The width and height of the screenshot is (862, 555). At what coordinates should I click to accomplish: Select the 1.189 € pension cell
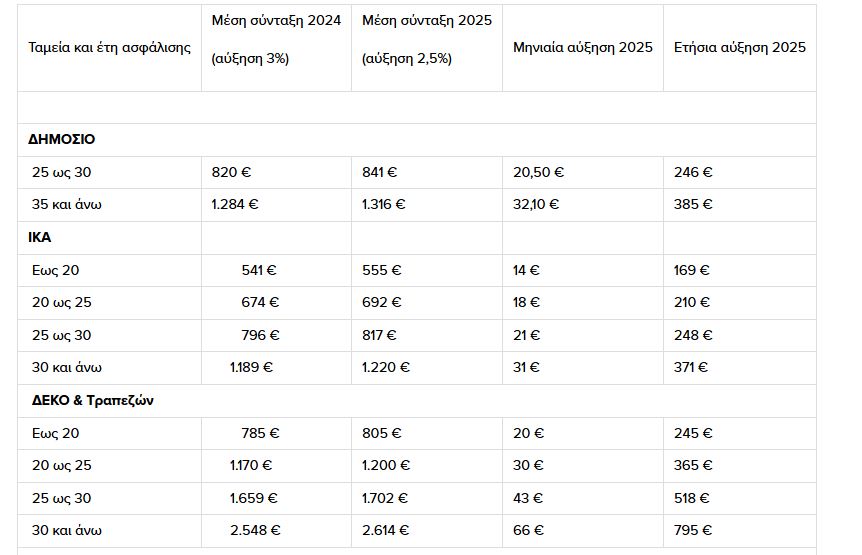(277, 367)
